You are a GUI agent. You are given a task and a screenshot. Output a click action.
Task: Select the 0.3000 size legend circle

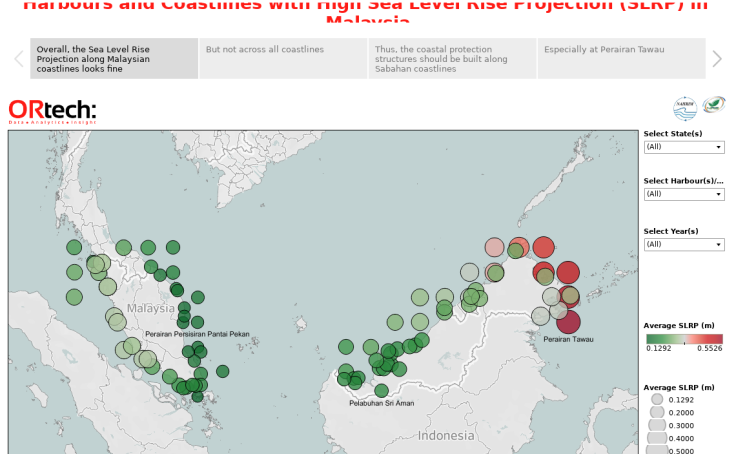[657, 425]
